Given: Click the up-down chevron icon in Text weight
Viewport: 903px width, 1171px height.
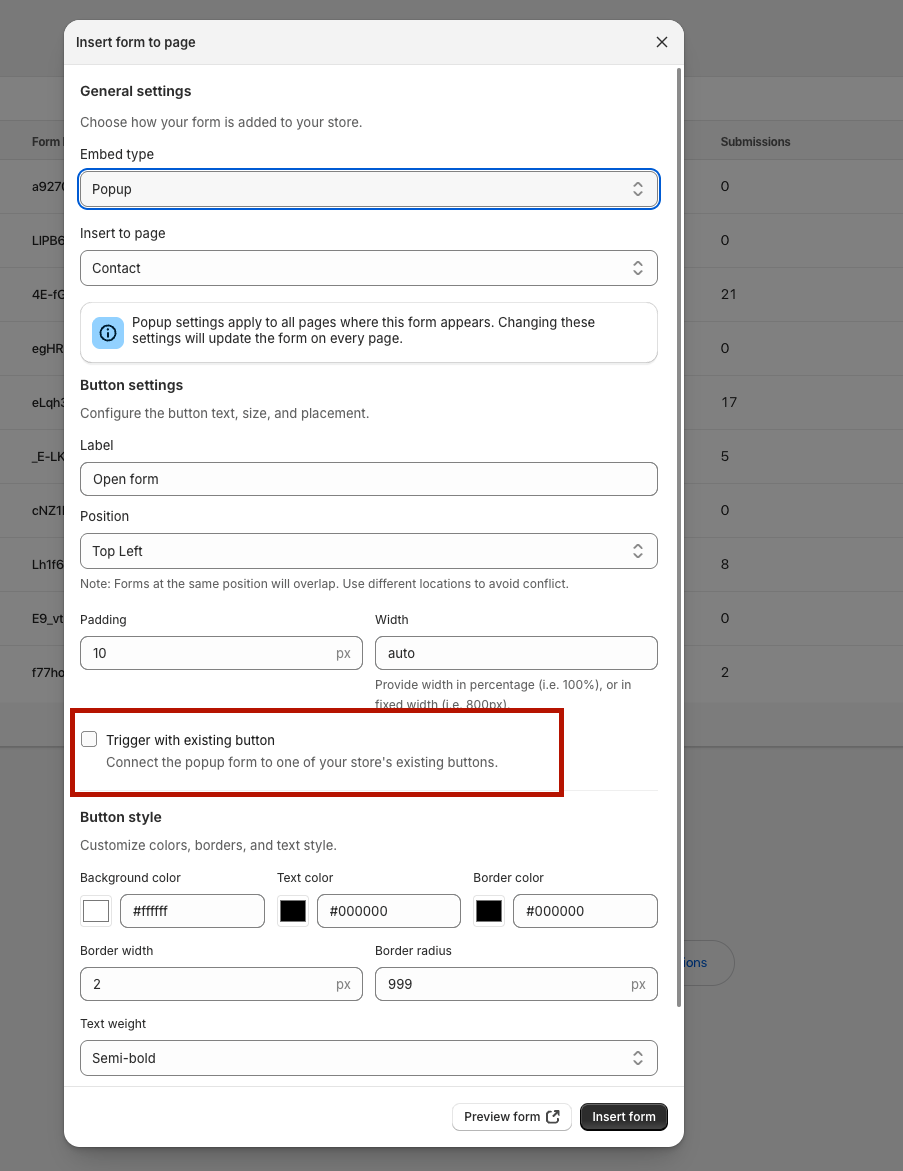Looking at the screenshot, I should coord(638,1058).
